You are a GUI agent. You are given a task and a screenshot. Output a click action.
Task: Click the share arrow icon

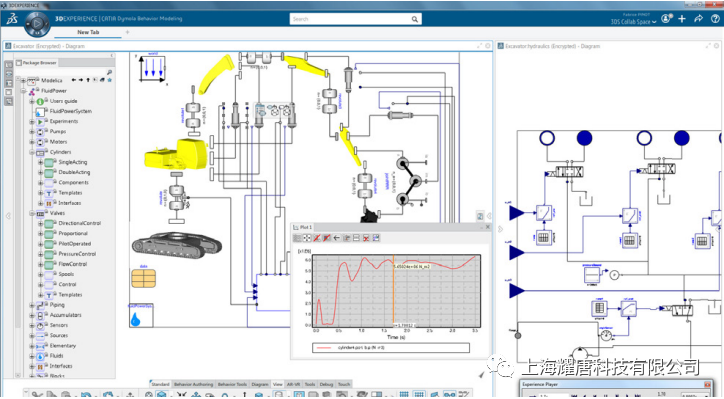click(x=699, y=19)
